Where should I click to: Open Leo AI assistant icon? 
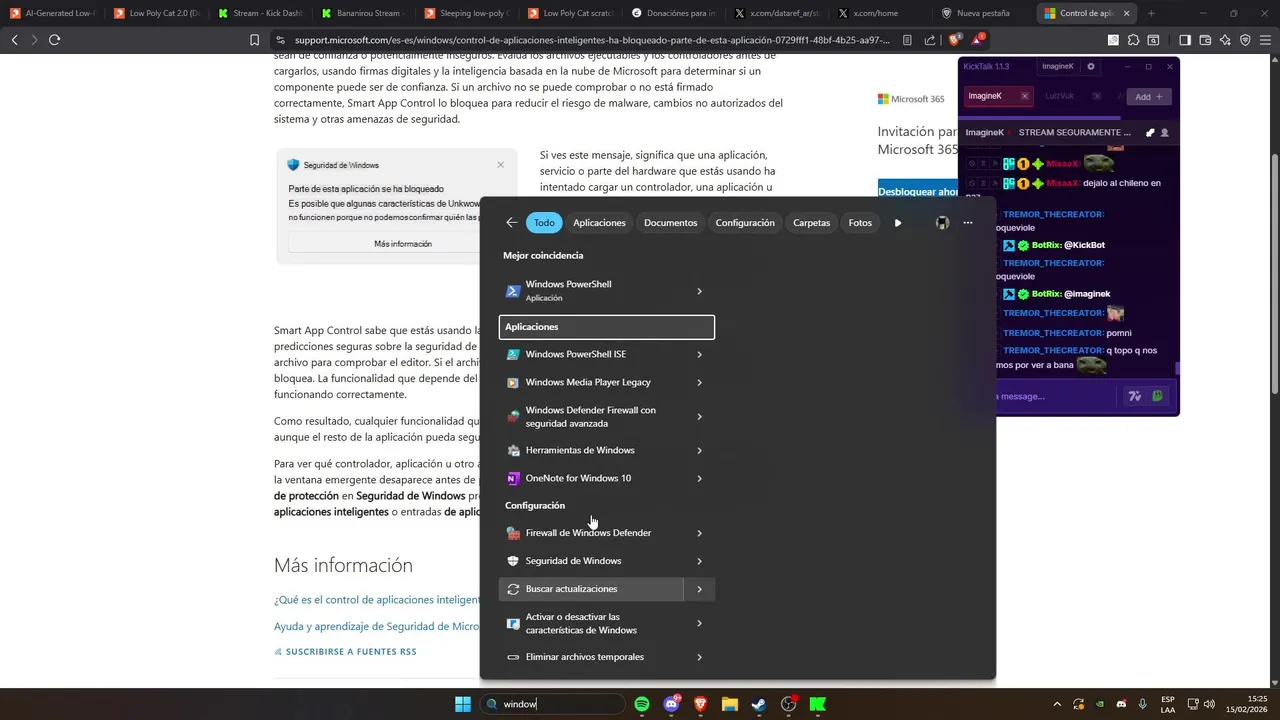(1225, 40)
